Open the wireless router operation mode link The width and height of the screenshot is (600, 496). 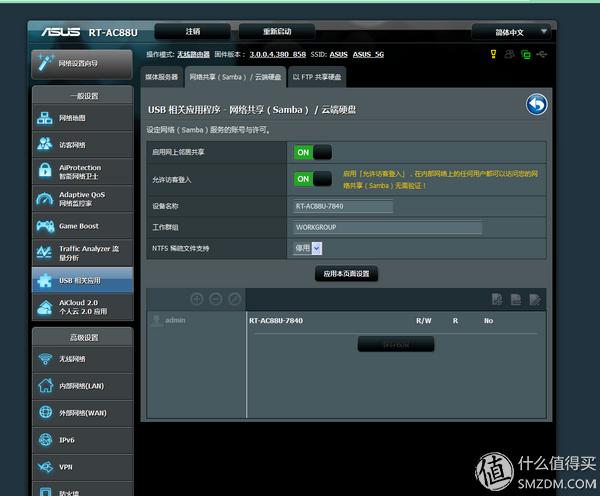point(194,54)
